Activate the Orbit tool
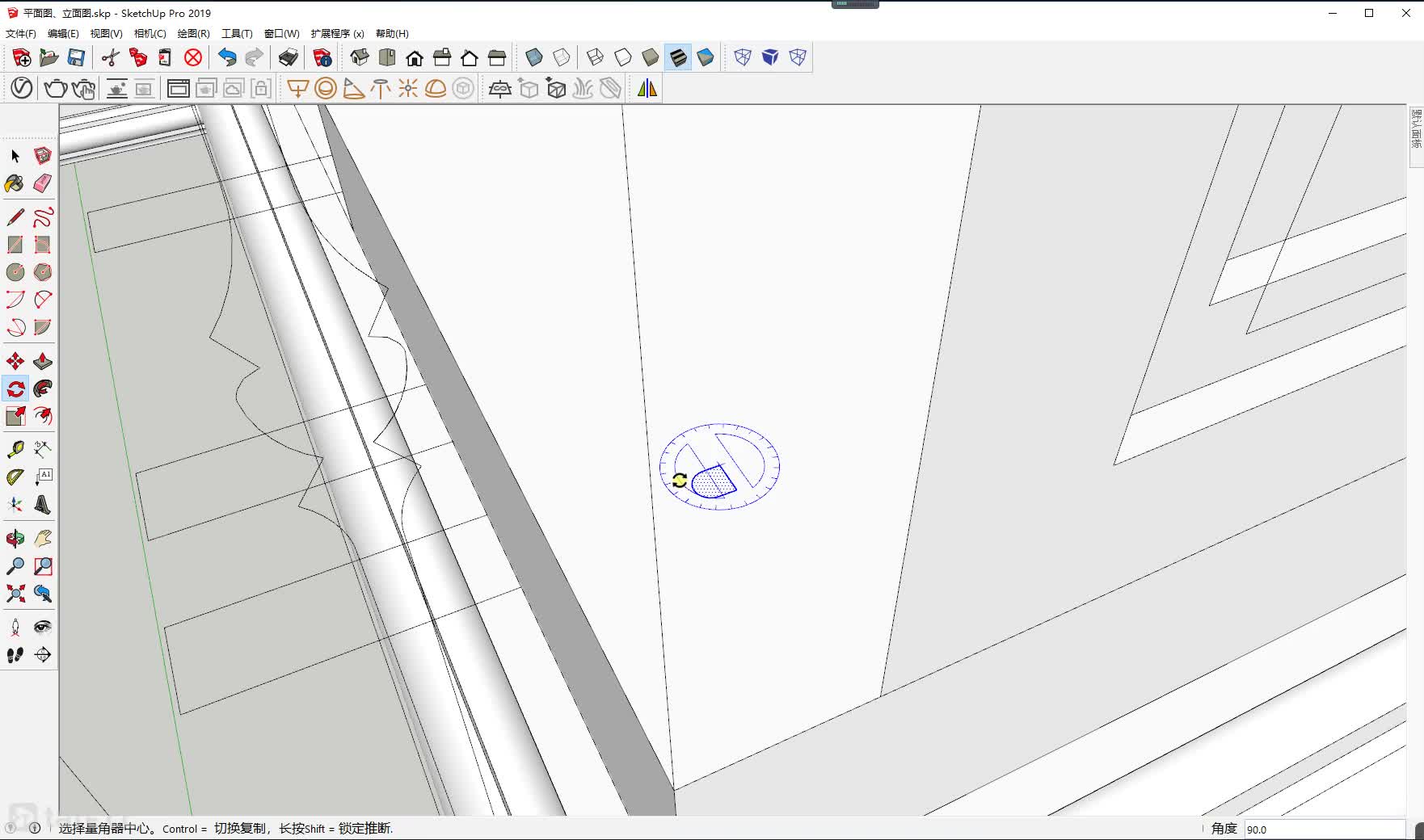This screenshot has width=1424, height=840. click(x=15, y=539)
